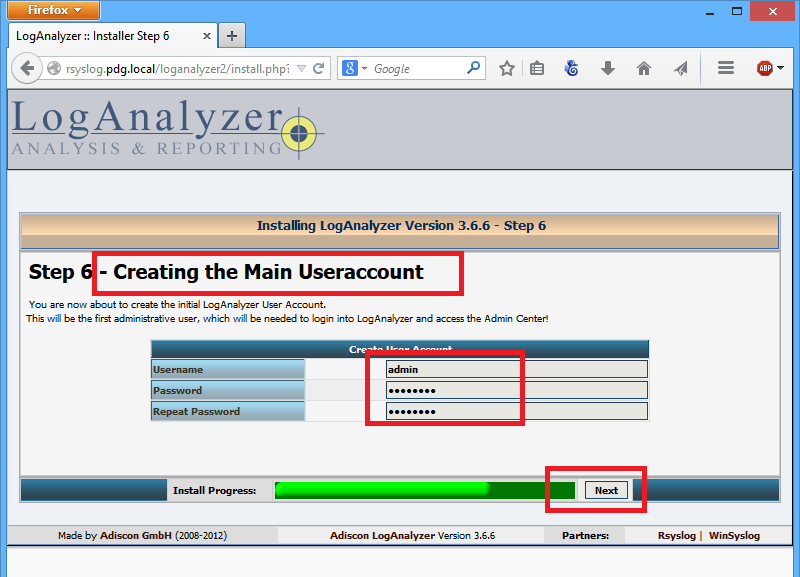Go to the Firefox home page
This screenshot has width=800, height=577.
click(643, 69)
